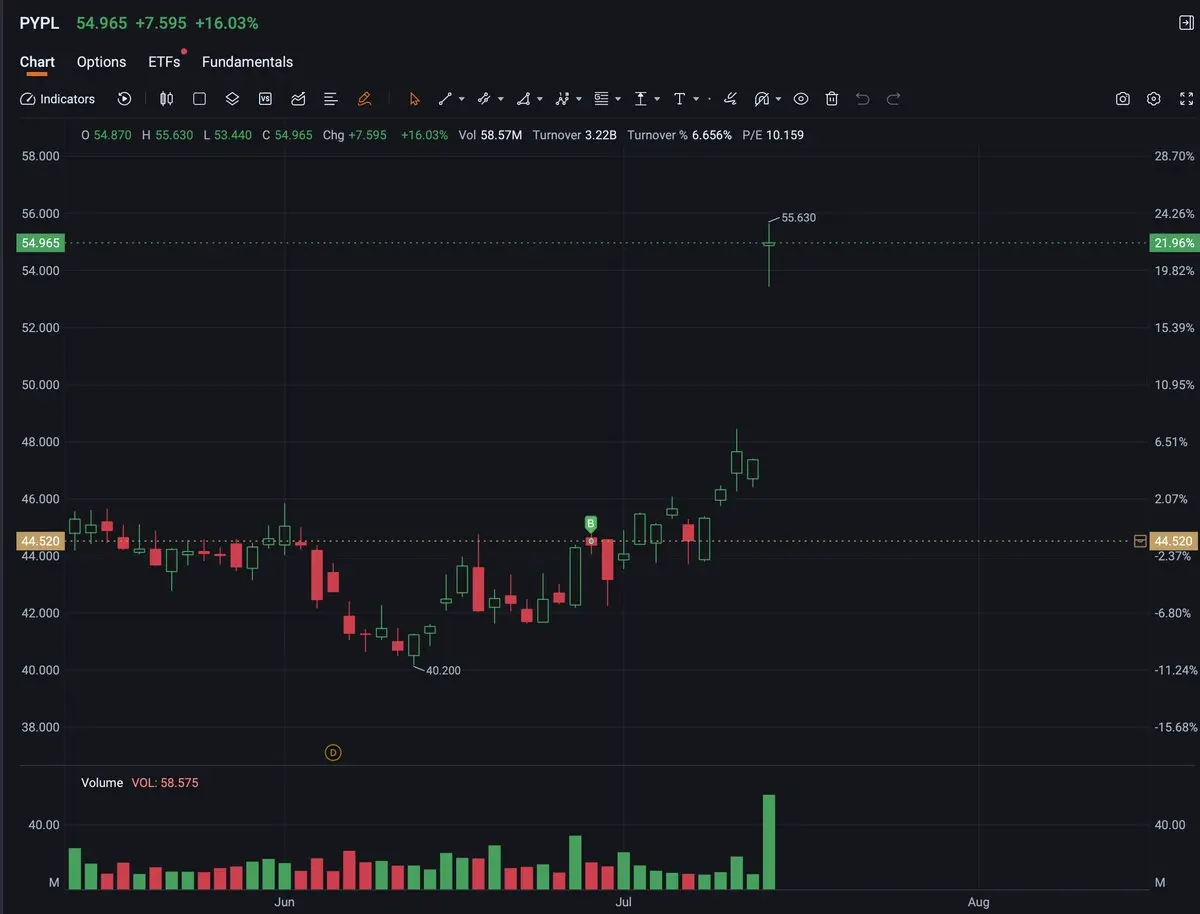Select the candlestick chart type icon
Screen dimensions: 1200x914
(x=167, y=99)
